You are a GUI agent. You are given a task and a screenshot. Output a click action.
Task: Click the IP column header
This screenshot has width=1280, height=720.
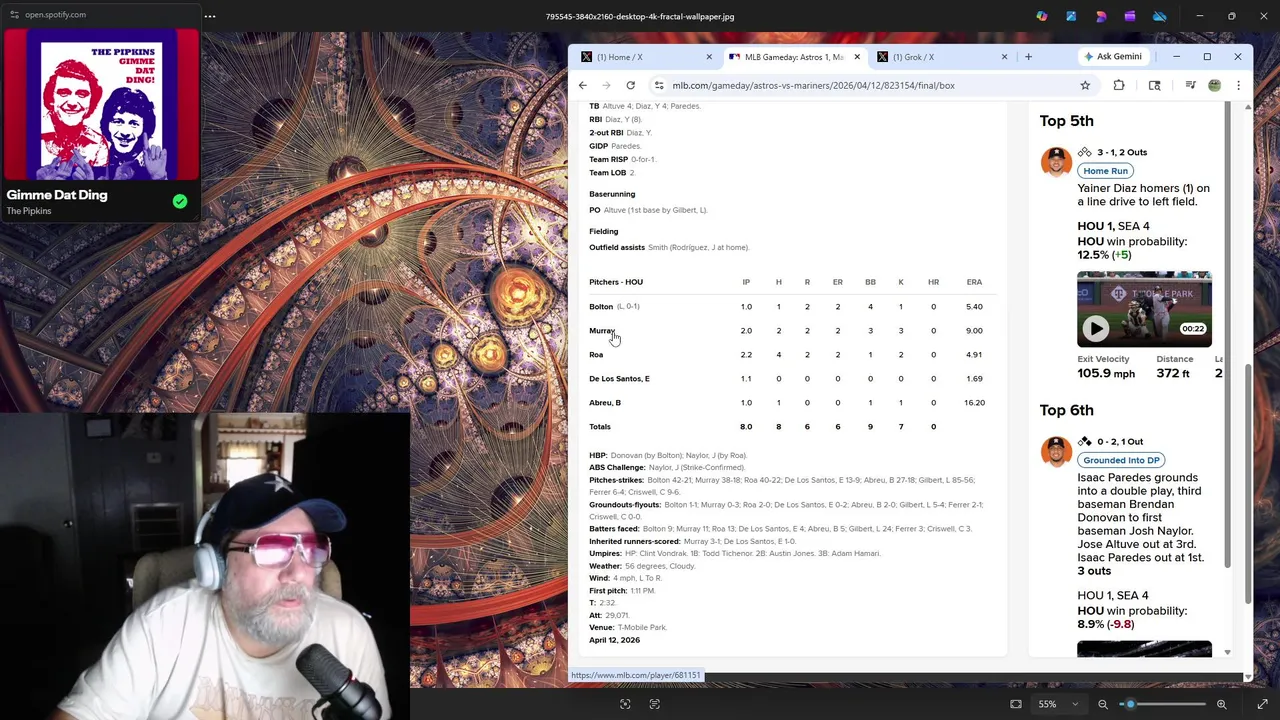pos(746,282)
